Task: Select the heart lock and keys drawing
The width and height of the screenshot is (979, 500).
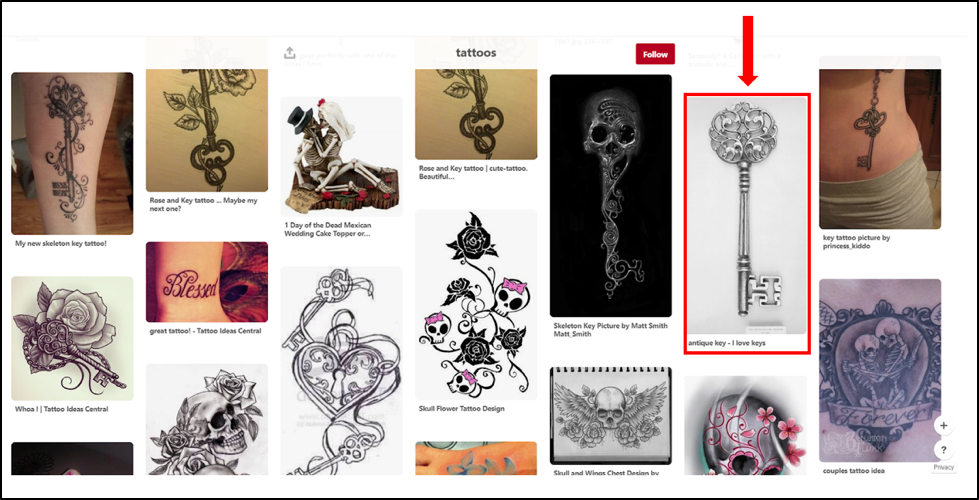Action: coord(341,371)
